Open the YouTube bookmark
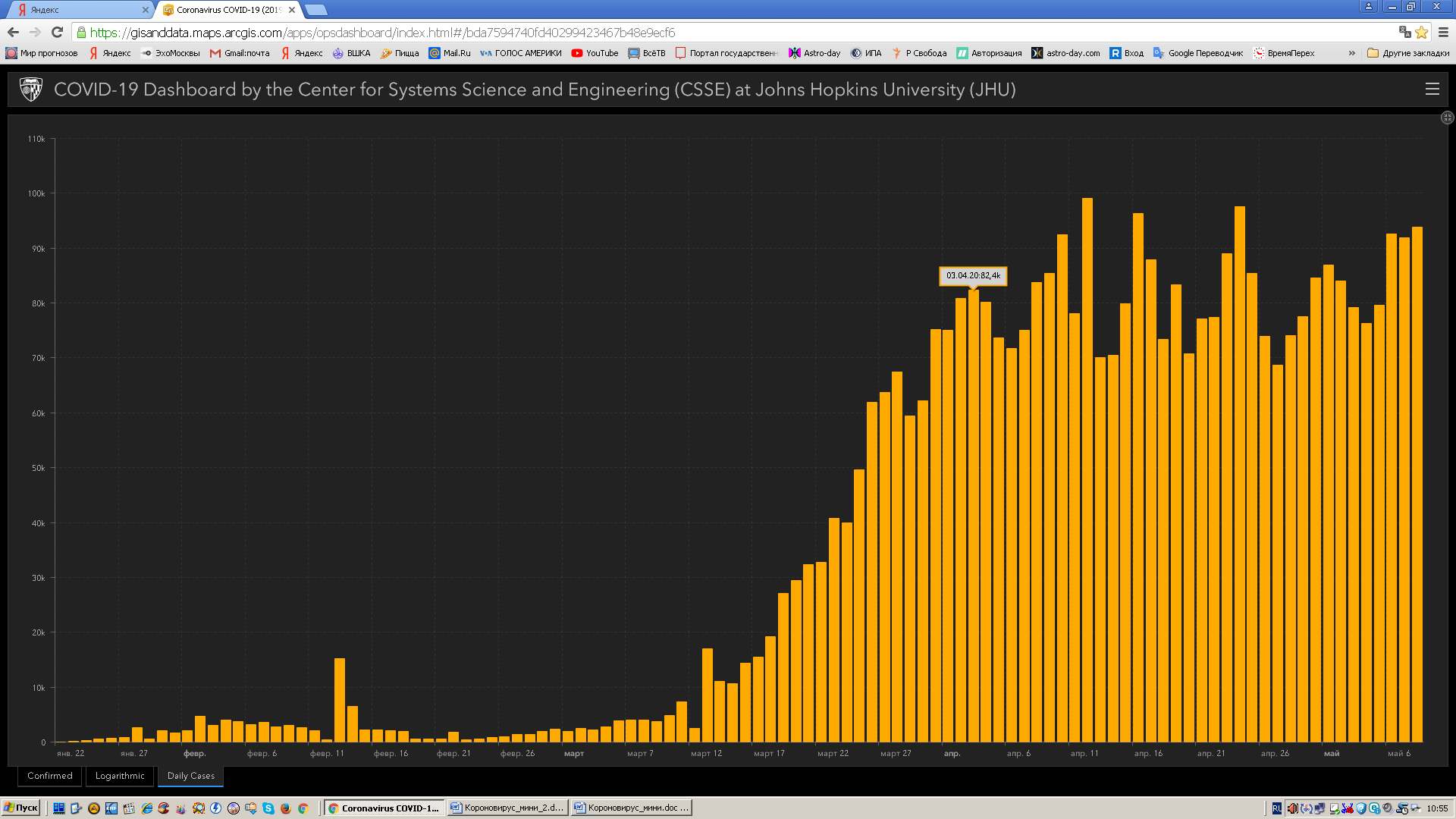The width and height of the screenshot is (1456, 819). click(595, 53)
